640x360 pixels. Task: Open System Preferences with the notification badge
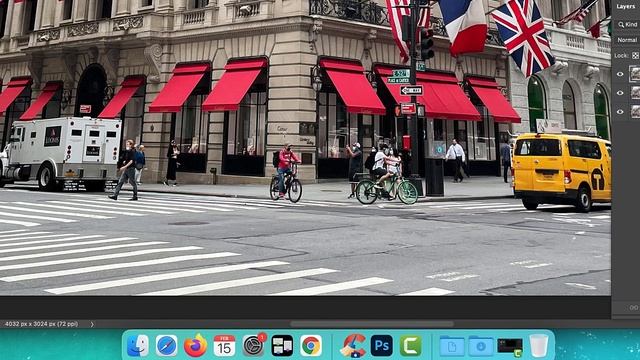(x=254, y=345)
